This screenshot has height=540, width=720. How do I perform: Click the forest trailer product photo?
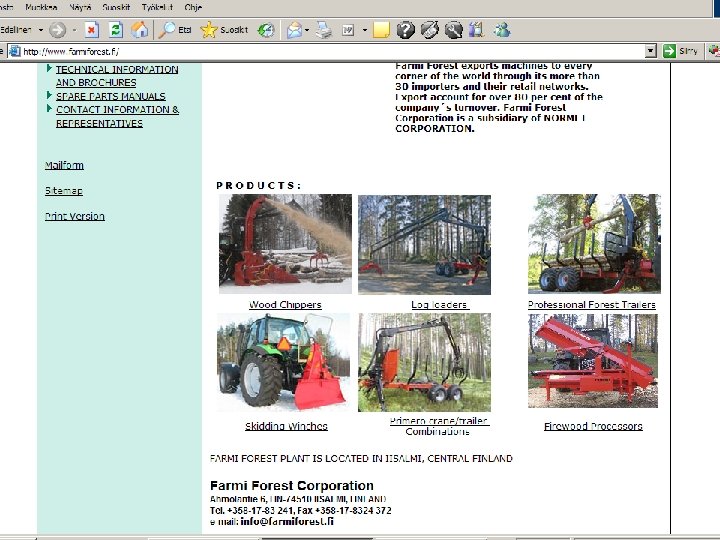tap(594, 244)
